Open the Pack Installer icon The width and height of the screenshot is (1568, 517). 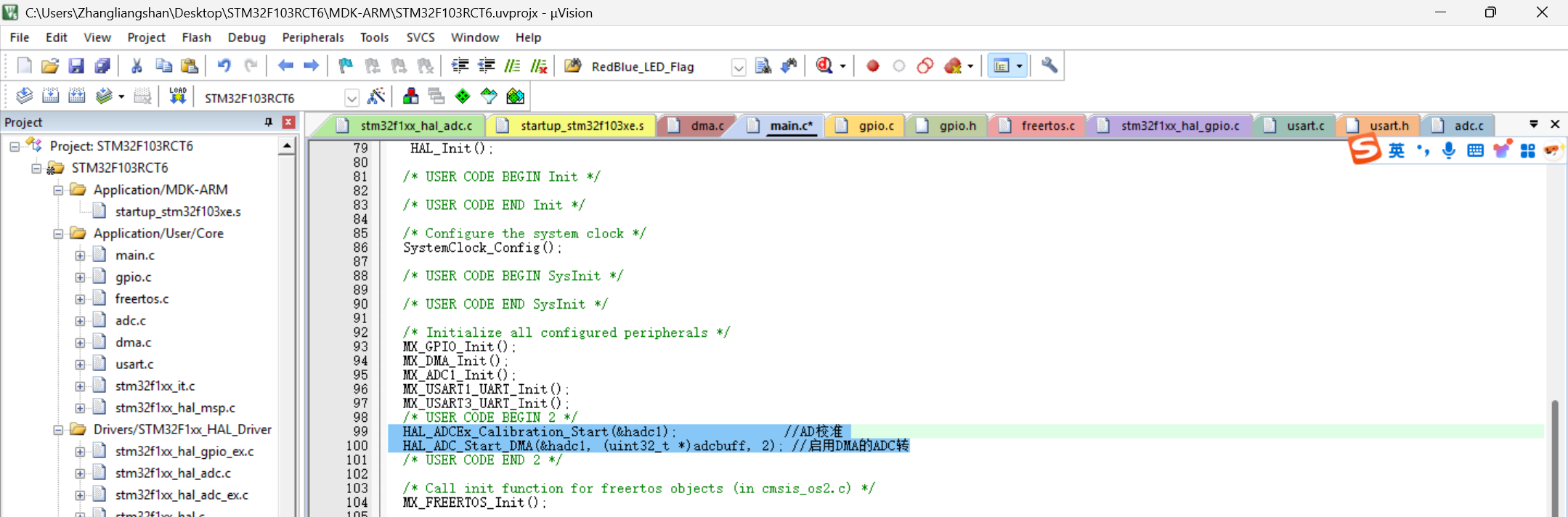[515, 96]
